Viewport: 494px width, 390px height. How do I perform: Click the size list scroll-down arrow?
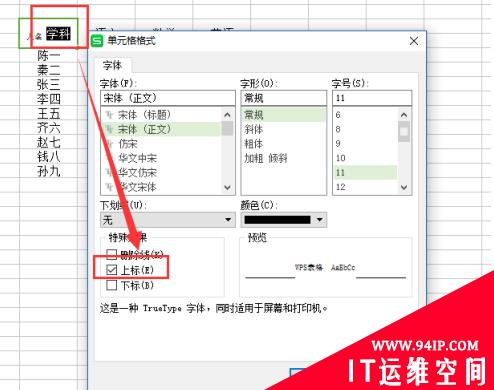click(404, 187)
